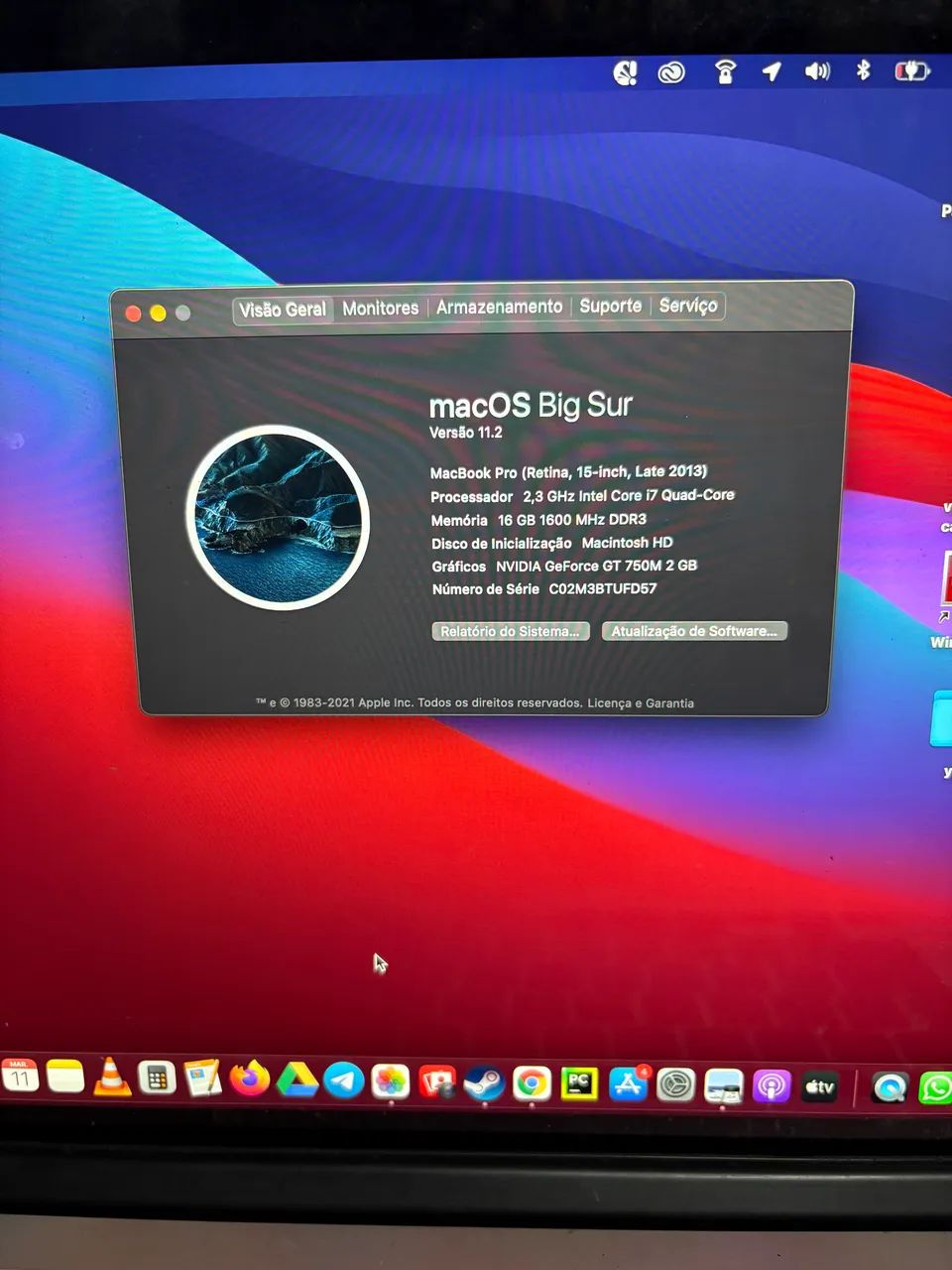Click the Disco de Inicialização label
This screenshot has height=1270, width=952.
tap(502, 544)
